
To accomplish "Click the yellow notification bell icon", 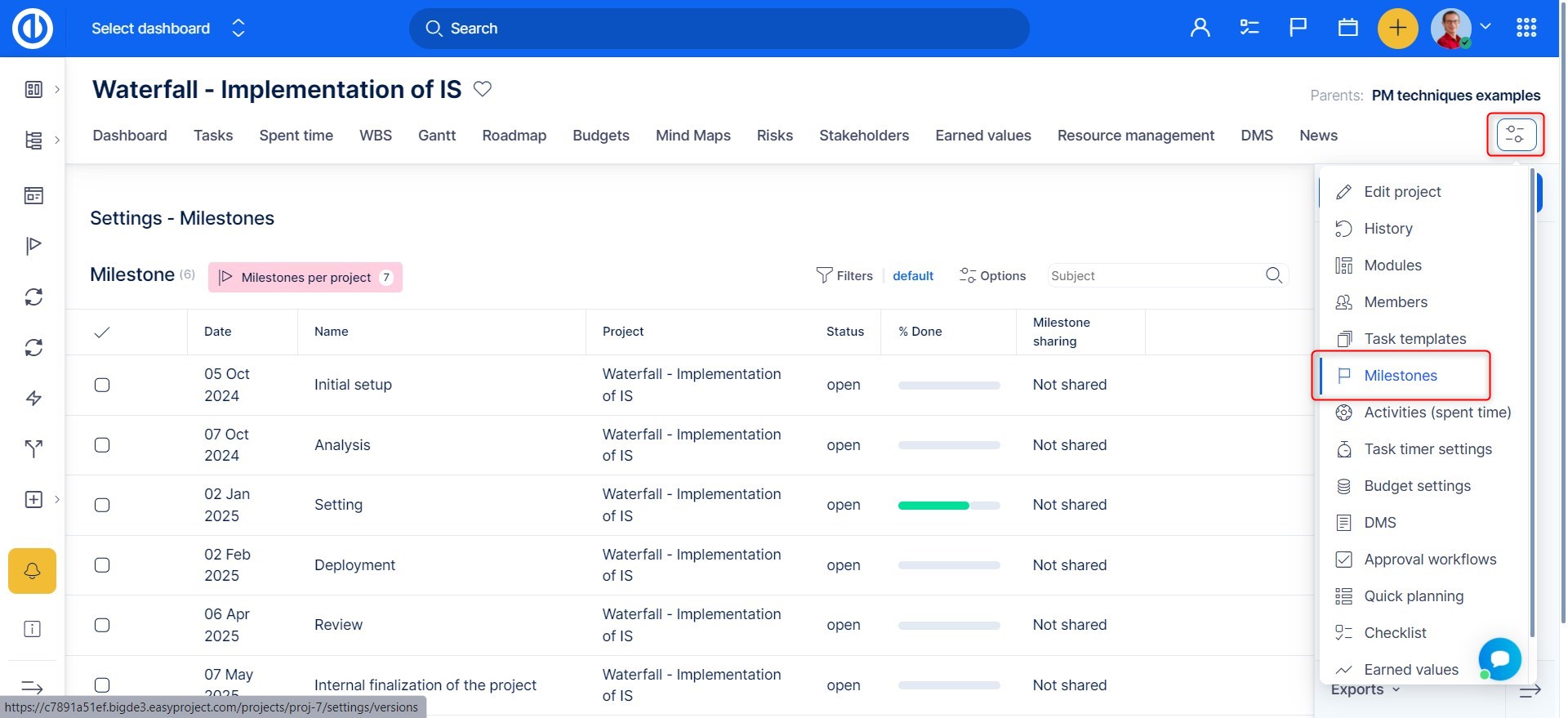I will (x=33, y=571).
